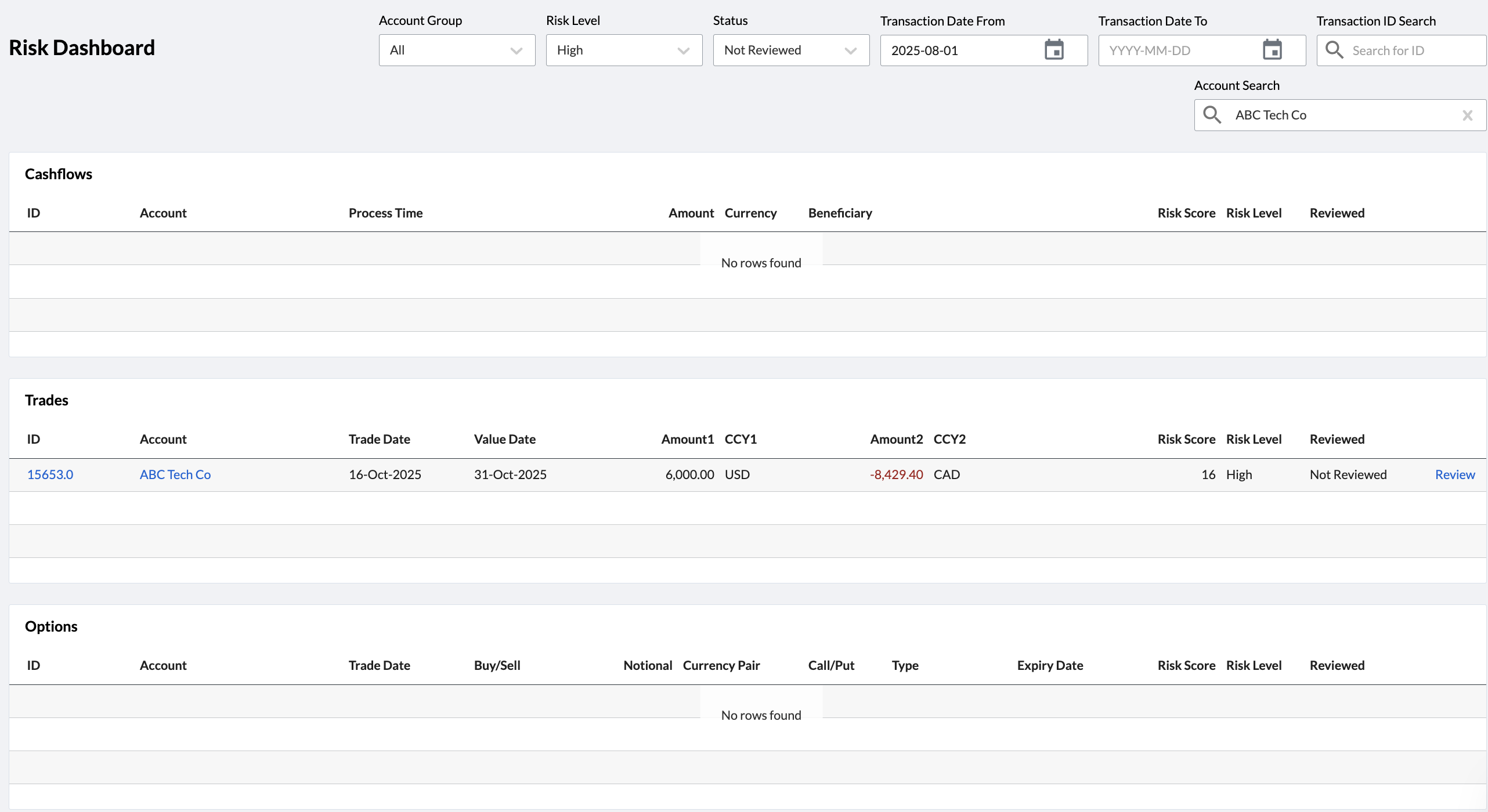This screenshot has height=812, width=1488.
Task: Expand the Account Group dropdown
Action: point(457,50)
